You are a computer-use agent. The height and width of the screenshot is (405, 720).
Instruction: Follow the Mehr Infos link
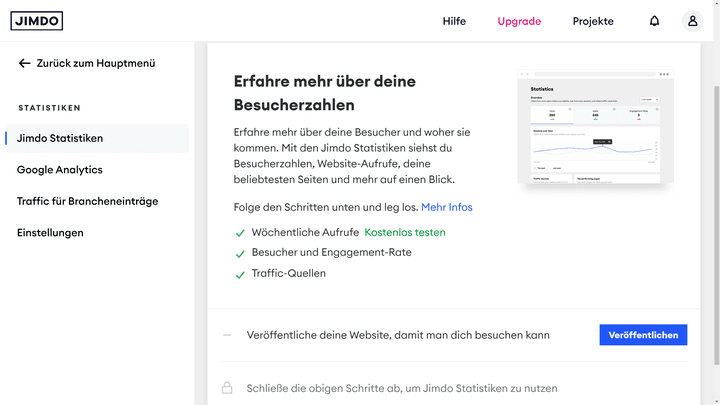point(447,207)
